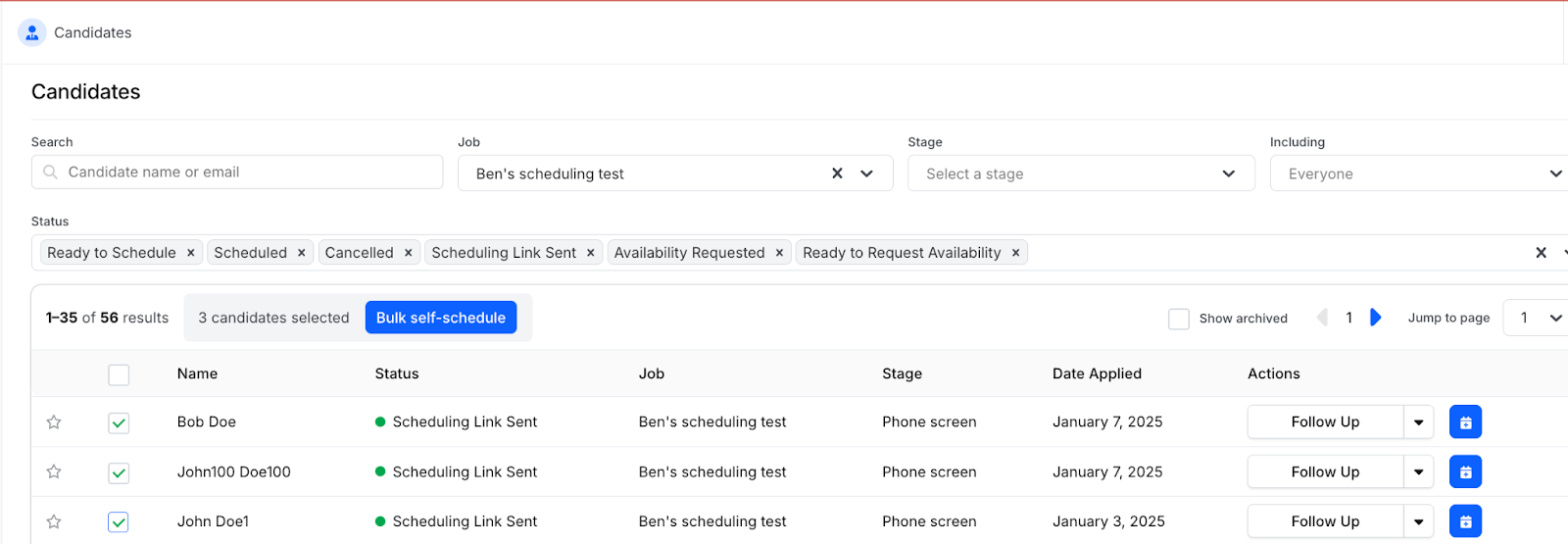Screen dimensions: 1568x544
Task: Go to next page with blue arrow
Action: 1376,318
